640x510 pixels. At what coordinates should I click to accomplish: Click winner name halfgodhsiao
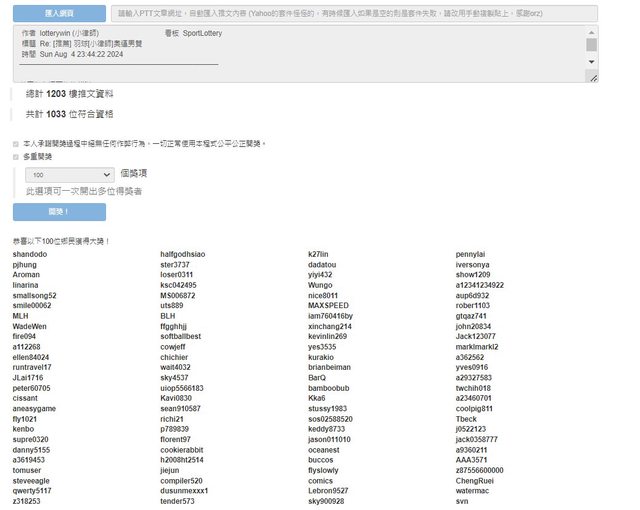click(182, 255)
